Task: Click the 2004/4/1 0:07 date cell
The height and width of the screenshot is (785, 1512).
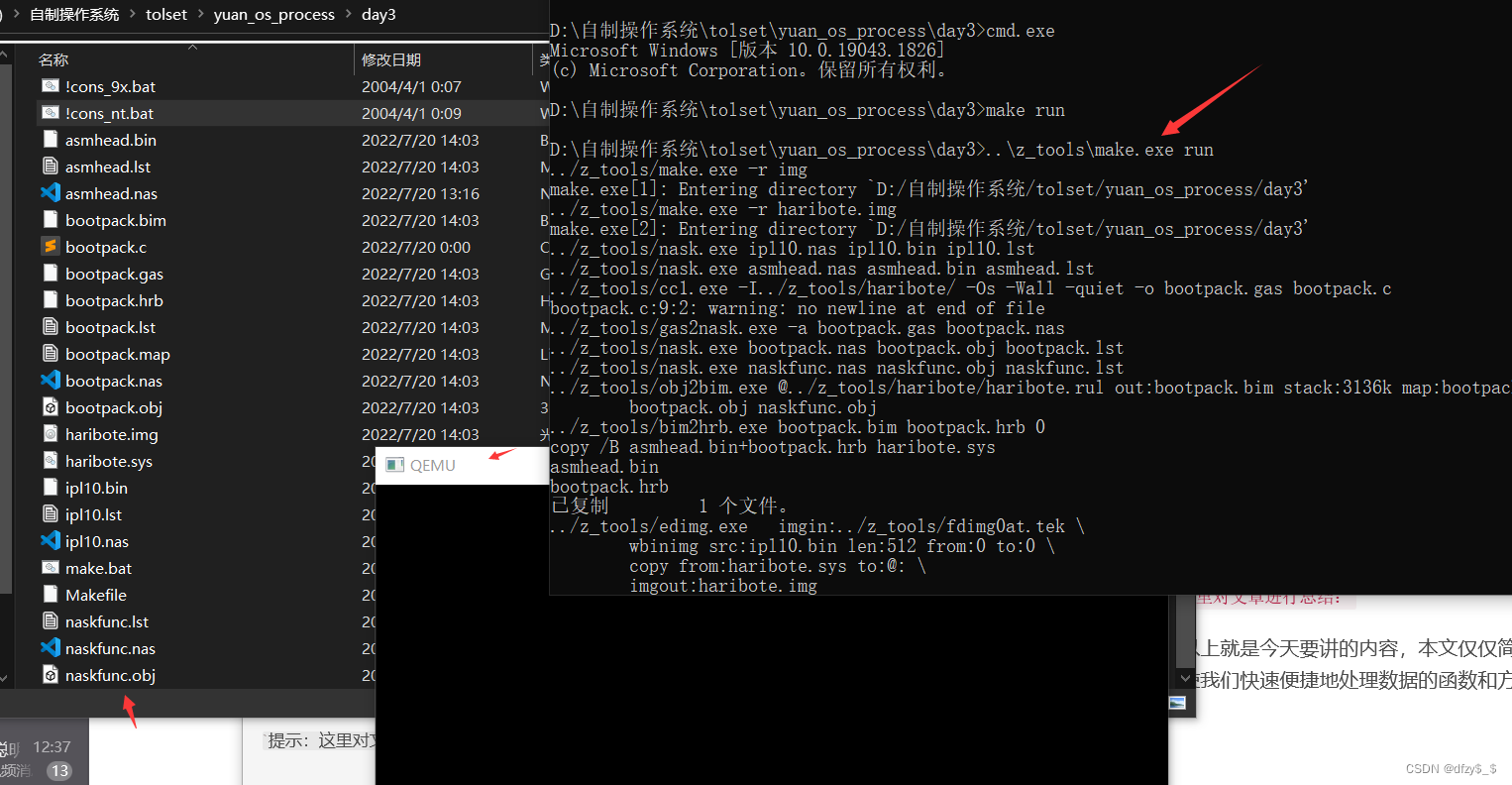Action: coord(411,86)
